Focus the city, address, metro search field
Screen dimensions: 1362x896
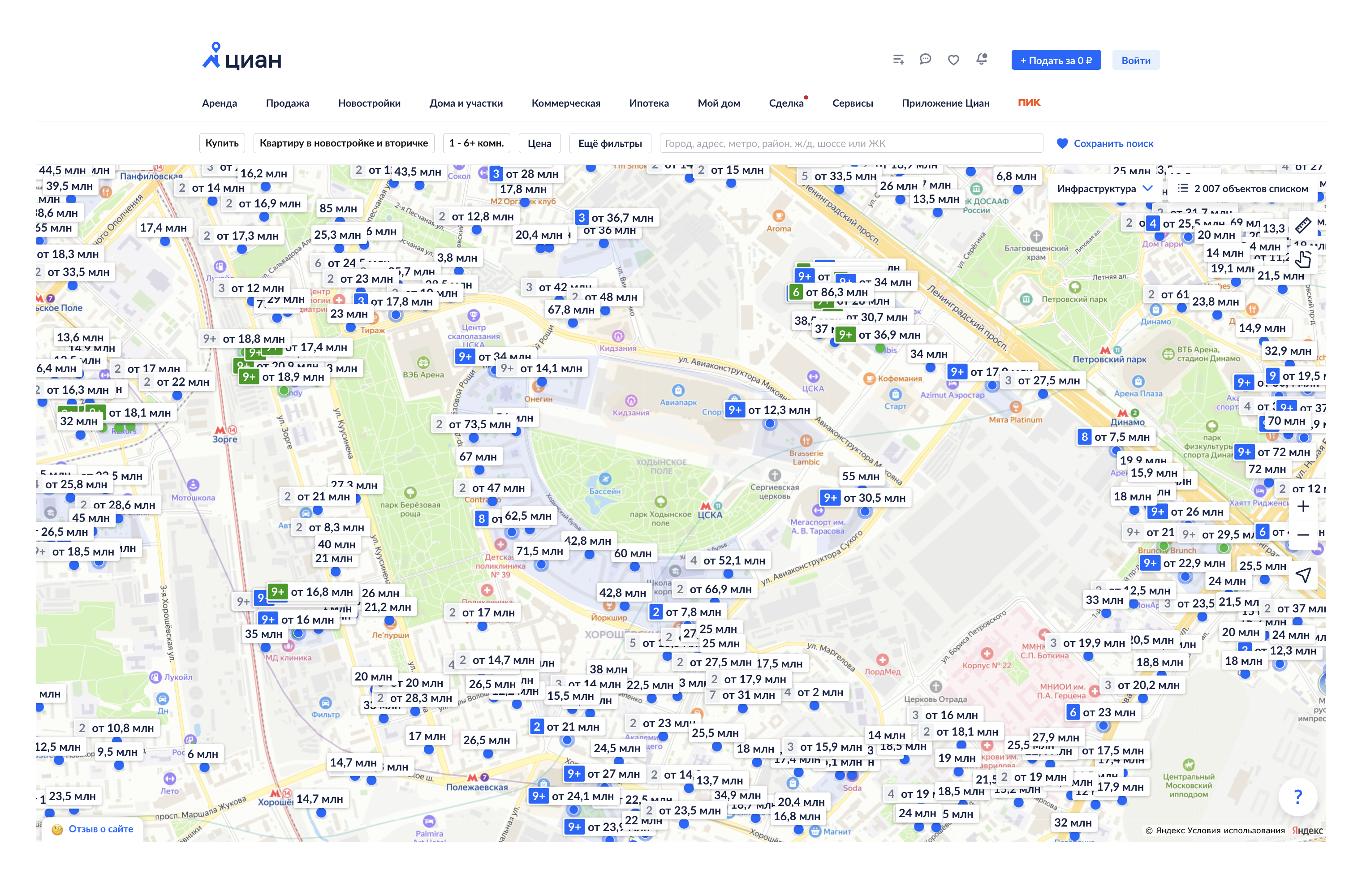click(x=851, y=143)
